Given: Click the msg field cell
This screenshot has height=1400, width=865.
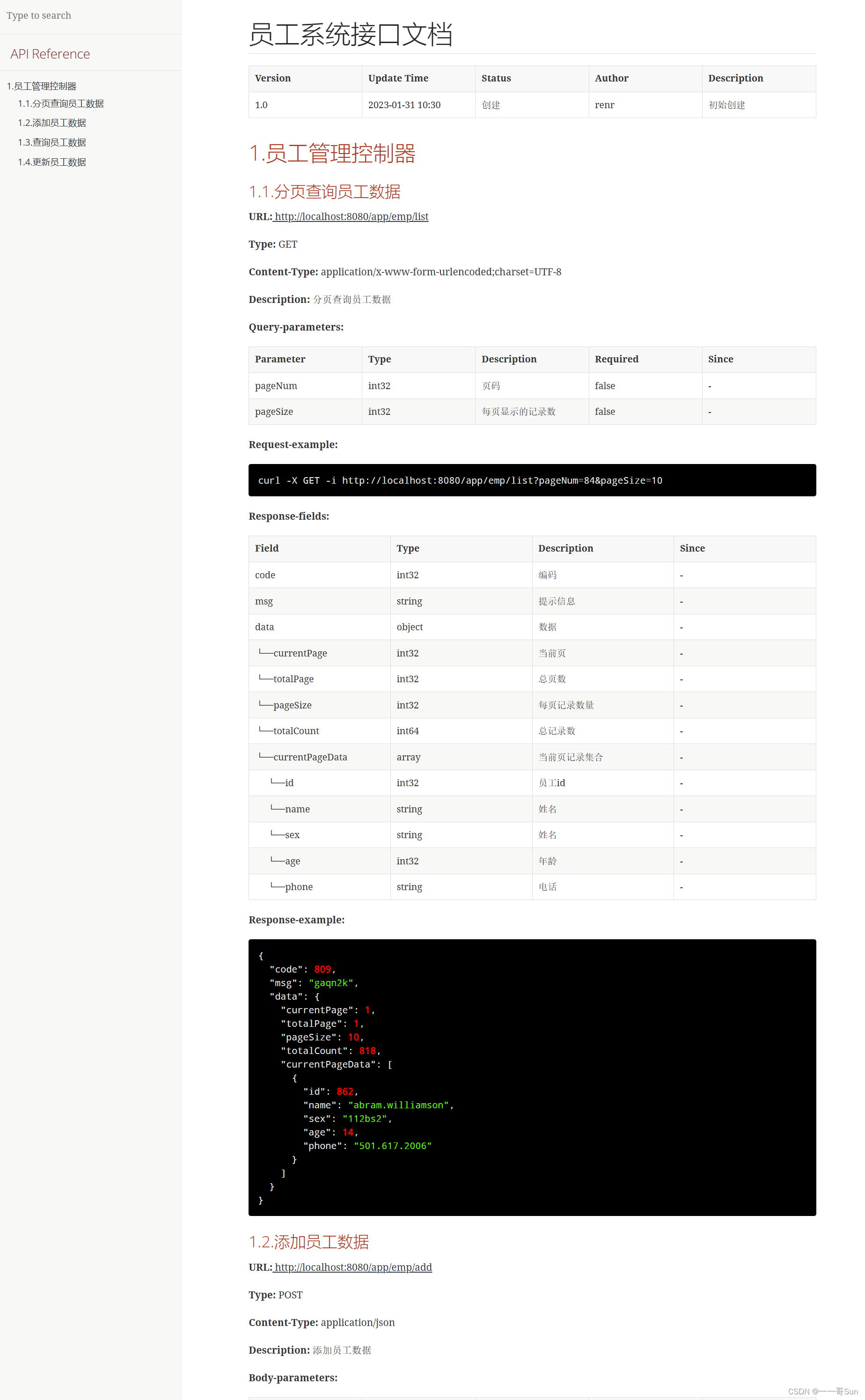Looking at the screenshot, I should (319, 601).
